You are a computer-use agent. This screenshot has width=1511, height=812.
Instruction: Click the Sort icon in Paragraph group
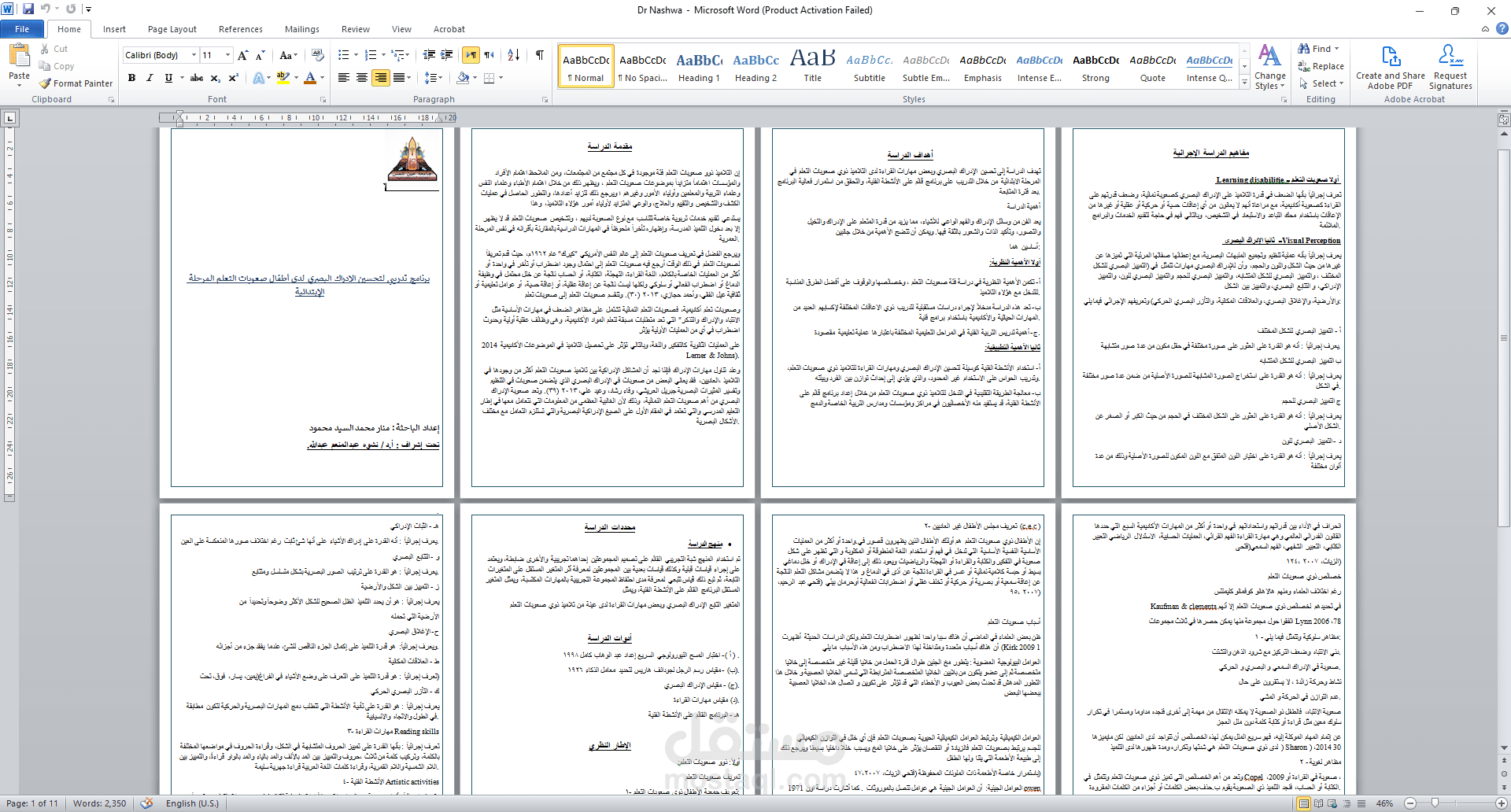click(x=513, y=55)
